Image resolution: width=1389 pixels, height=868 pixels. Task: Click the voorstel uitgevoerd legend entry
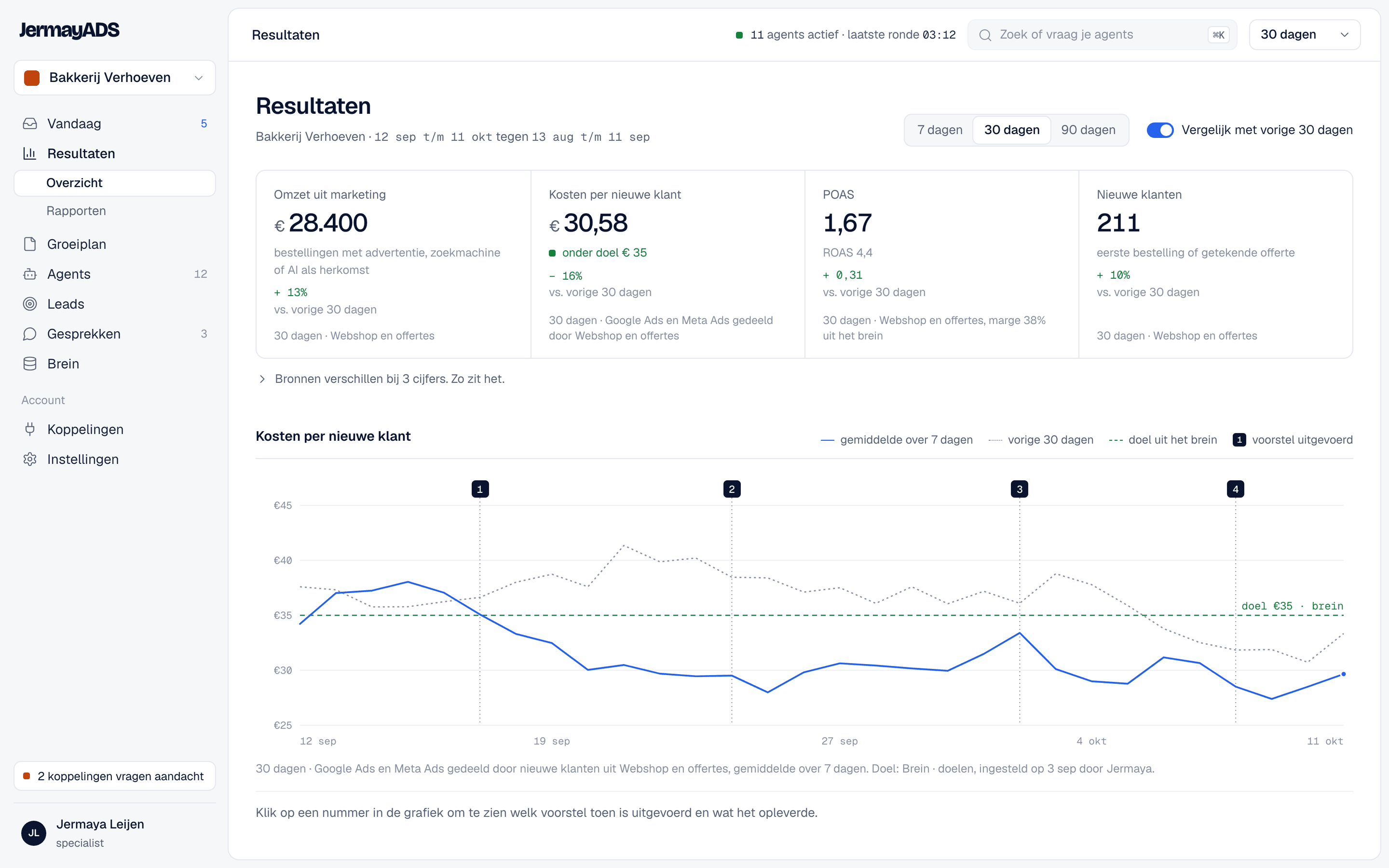tap(1293, 440)
